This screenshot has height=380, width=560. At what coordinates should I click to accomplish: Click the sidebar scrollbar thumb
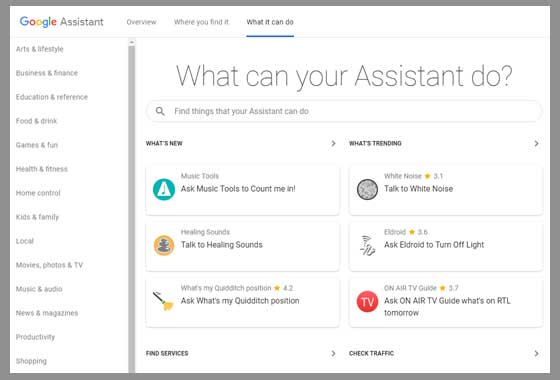(132, 209)
